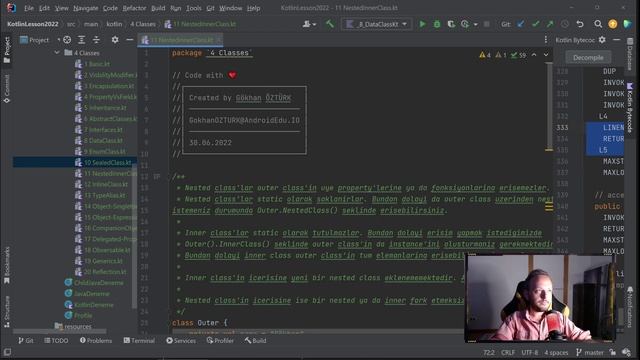Click the Project tree vertical scrollbar

click(x=134, y=237)
